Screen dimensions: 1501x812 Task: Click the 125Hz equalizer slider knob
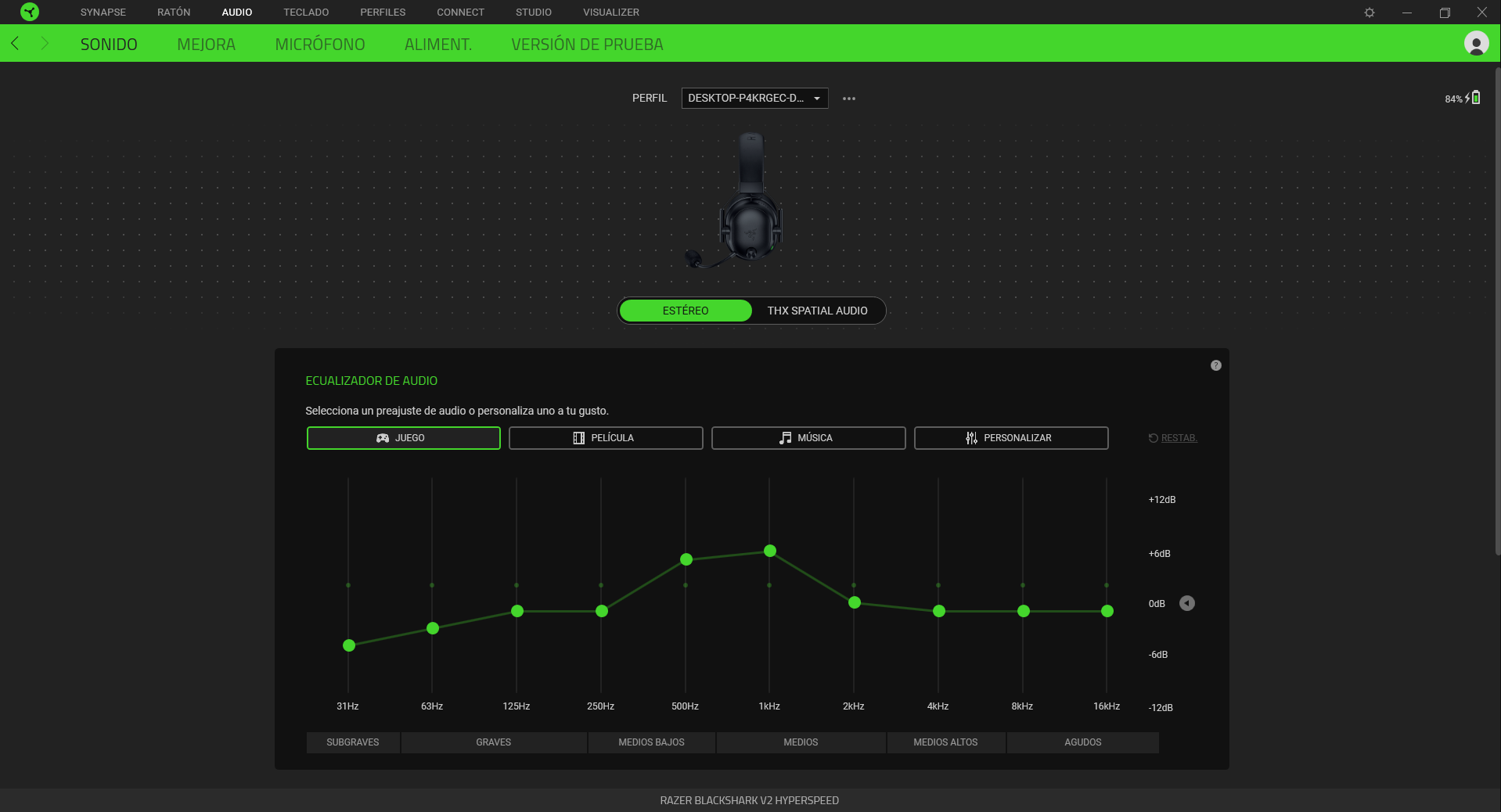(517, 611)
